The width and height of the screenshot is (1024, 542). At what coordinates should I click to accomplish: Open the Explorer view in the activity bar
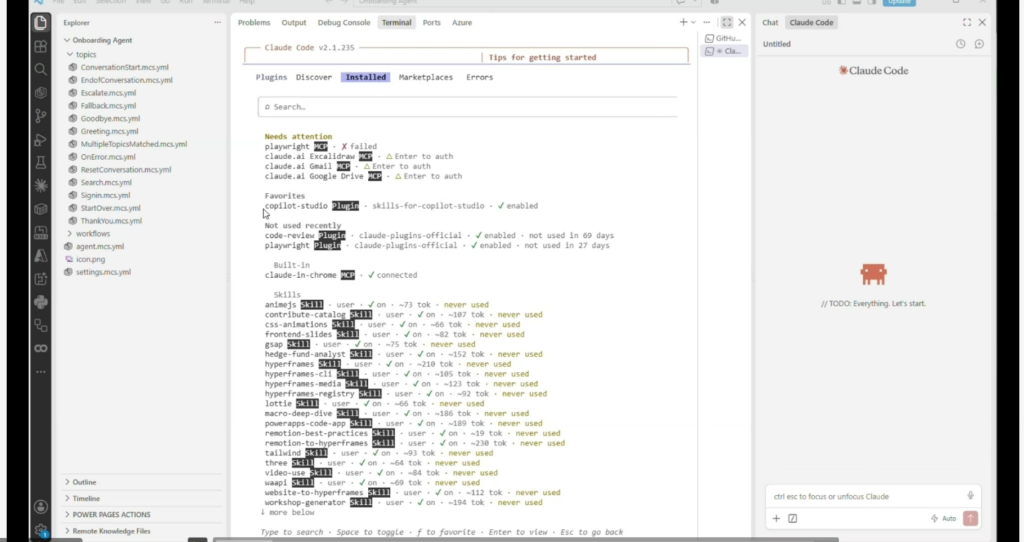click(x=40, y=23)
